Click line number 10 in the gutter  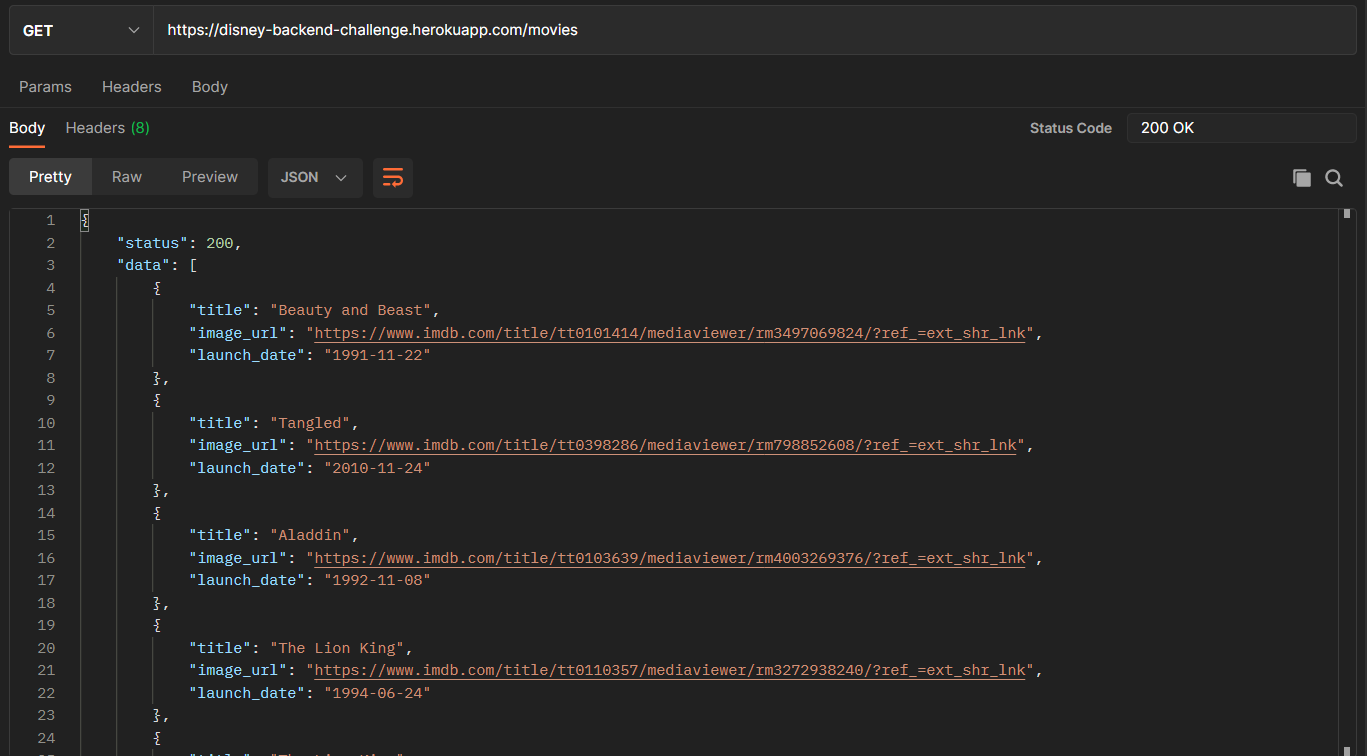point(46,423)
